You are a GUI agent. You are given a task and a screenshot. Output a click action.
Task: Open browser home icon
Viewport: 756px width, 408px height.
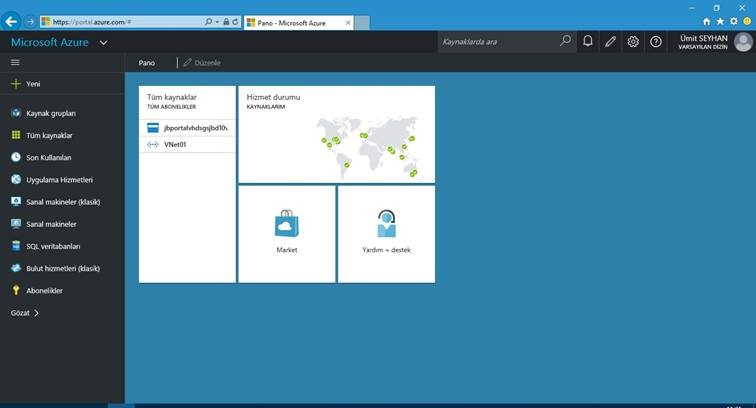pyautogui.click(x=706, y=21)
